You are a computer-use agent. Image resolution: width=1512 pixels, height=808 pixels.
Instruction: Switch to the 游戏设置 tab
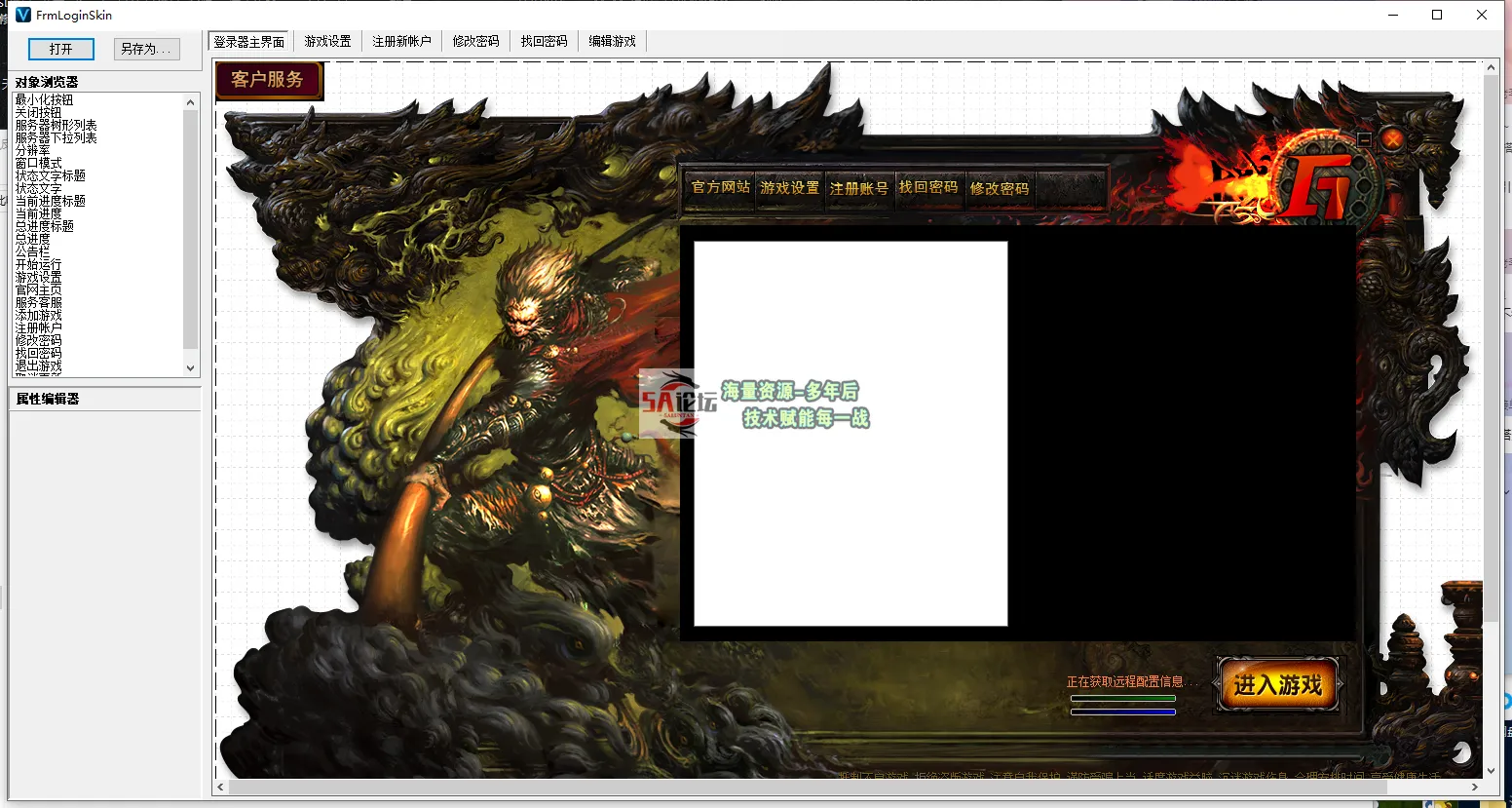click(327, 41)
